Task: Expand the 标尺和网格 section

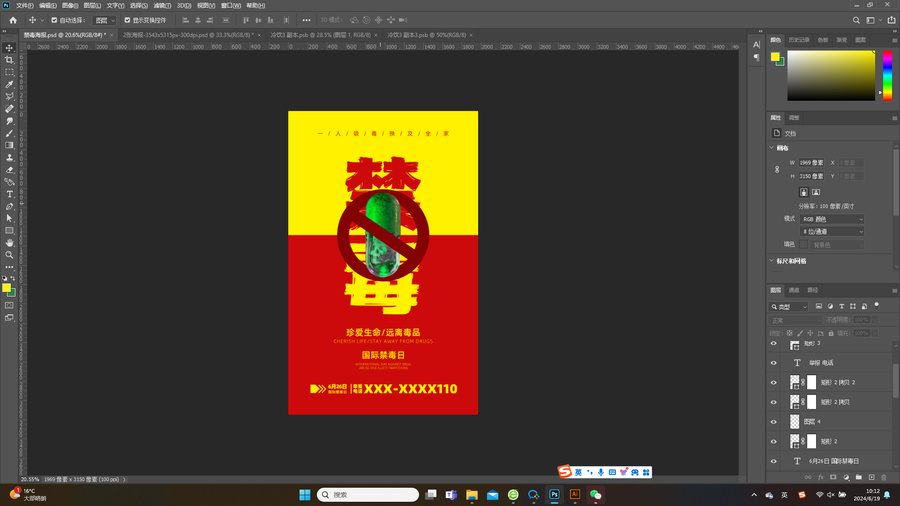Action: click(x=772, y=260)
